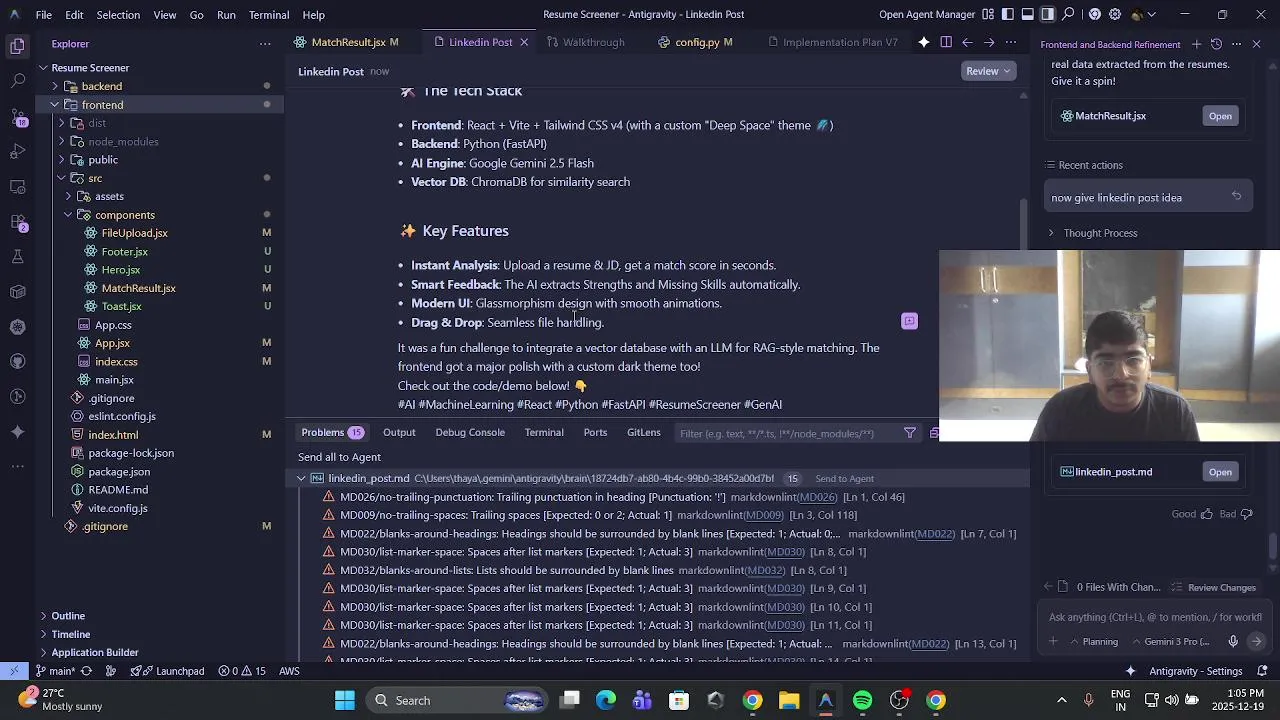
Task: Navigate forward with right arrow in editor toolbar
Action: (989, 42)
